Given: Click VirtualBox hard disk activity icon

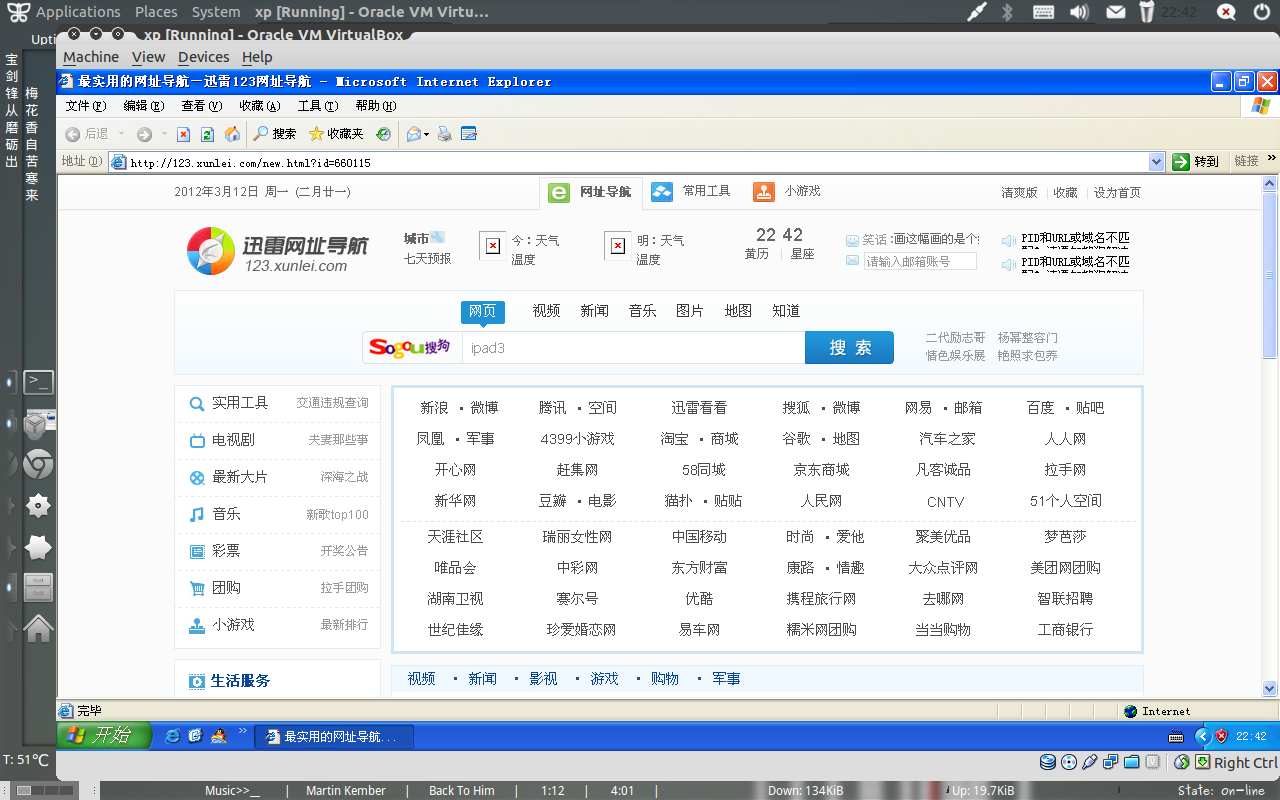Looking at the screenshot, I should pyautogui.click(x=1048, y=762).
